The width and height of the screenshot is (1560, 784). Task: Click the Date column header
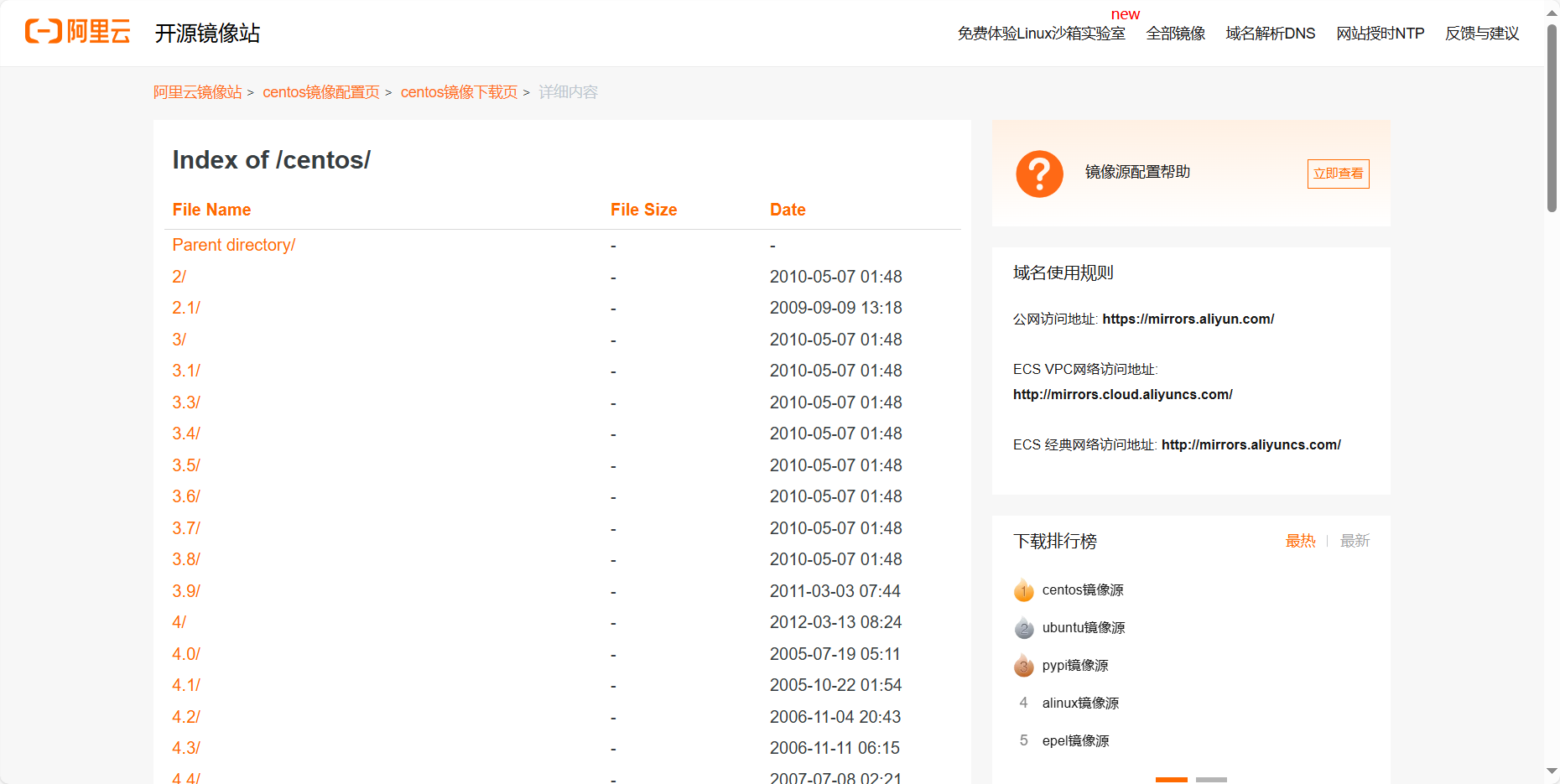(788, 210)
